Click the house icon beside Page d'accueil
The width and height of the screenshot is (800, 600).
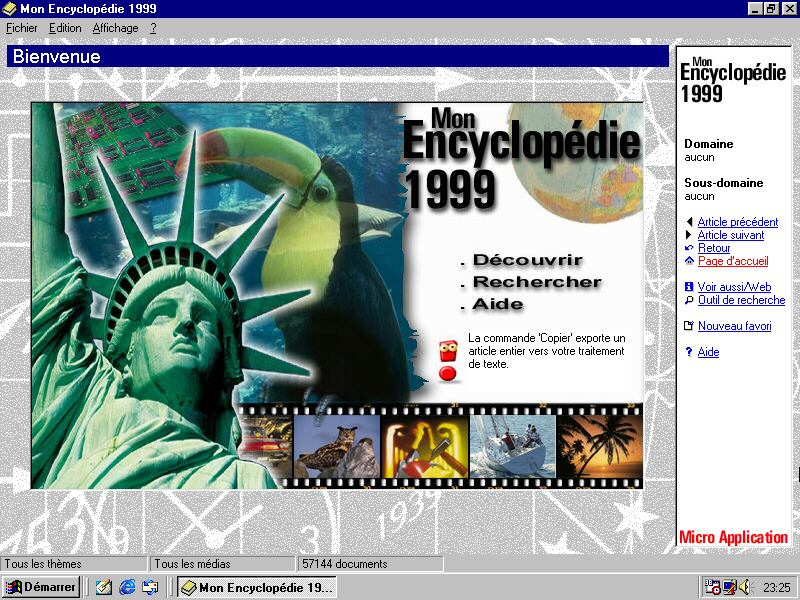(689, 261)
